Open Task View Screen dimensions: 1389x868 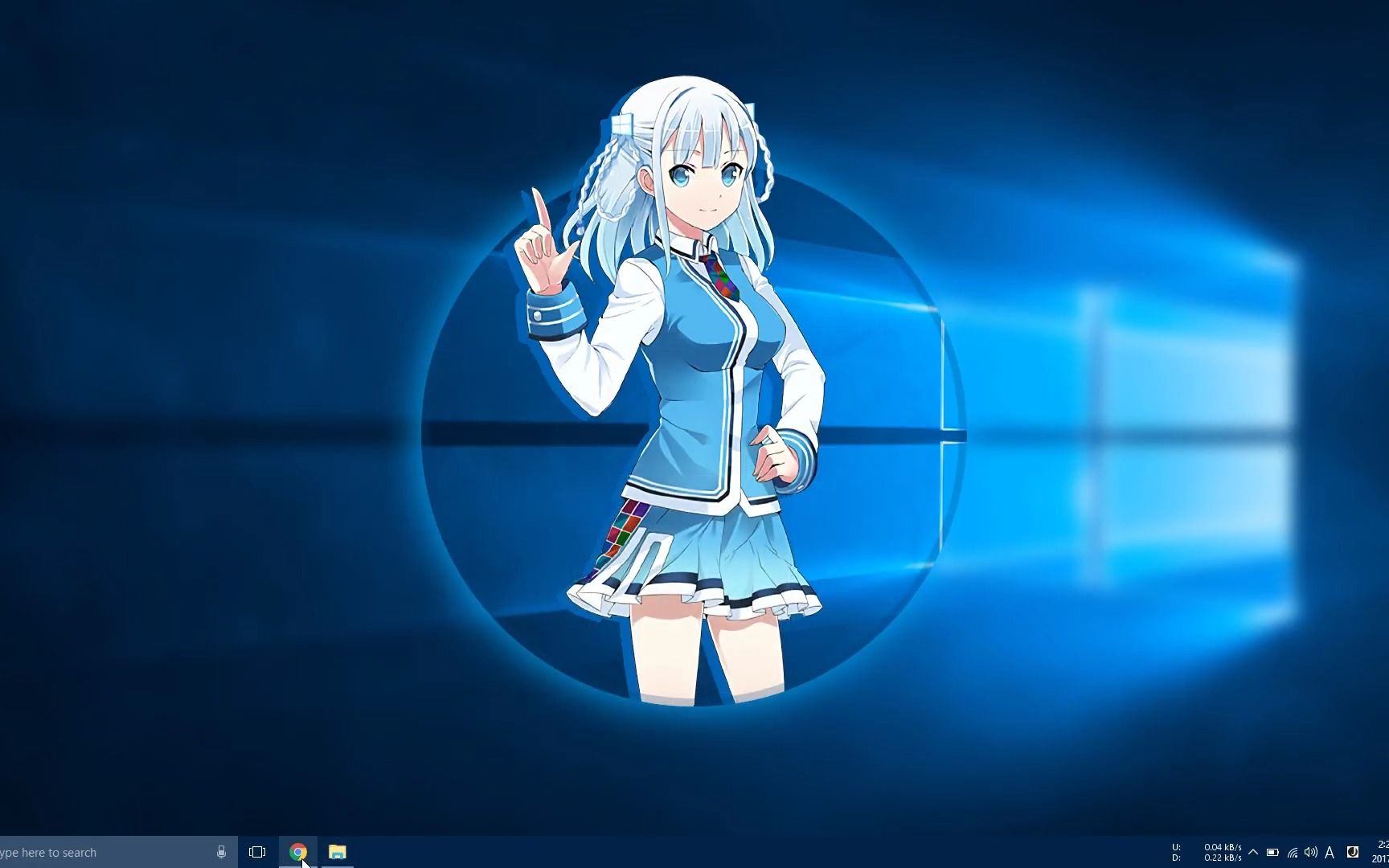[x=257, y=852]
